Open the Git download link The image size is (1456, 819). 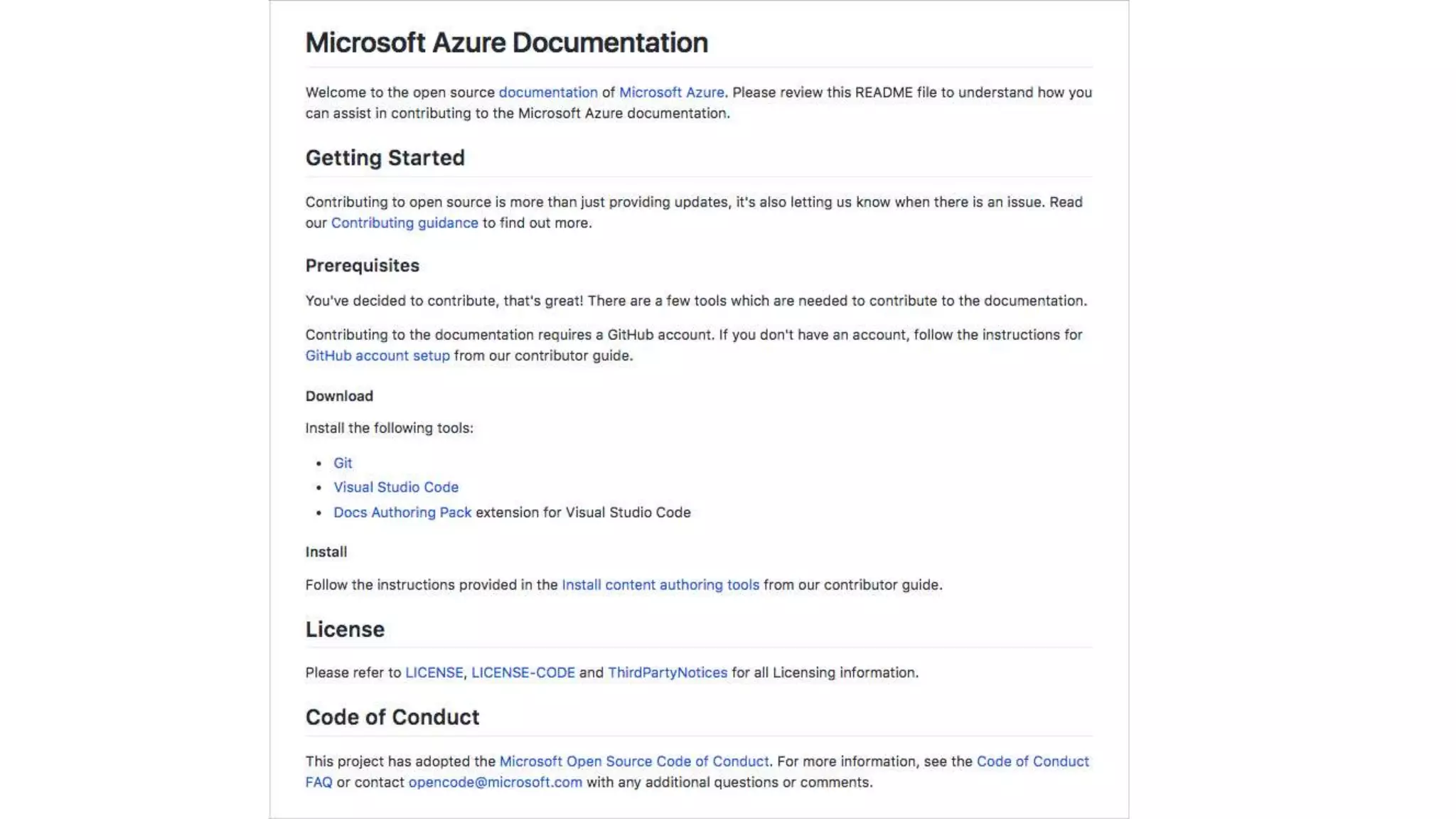pyautogui.click(x=343, y=463)
